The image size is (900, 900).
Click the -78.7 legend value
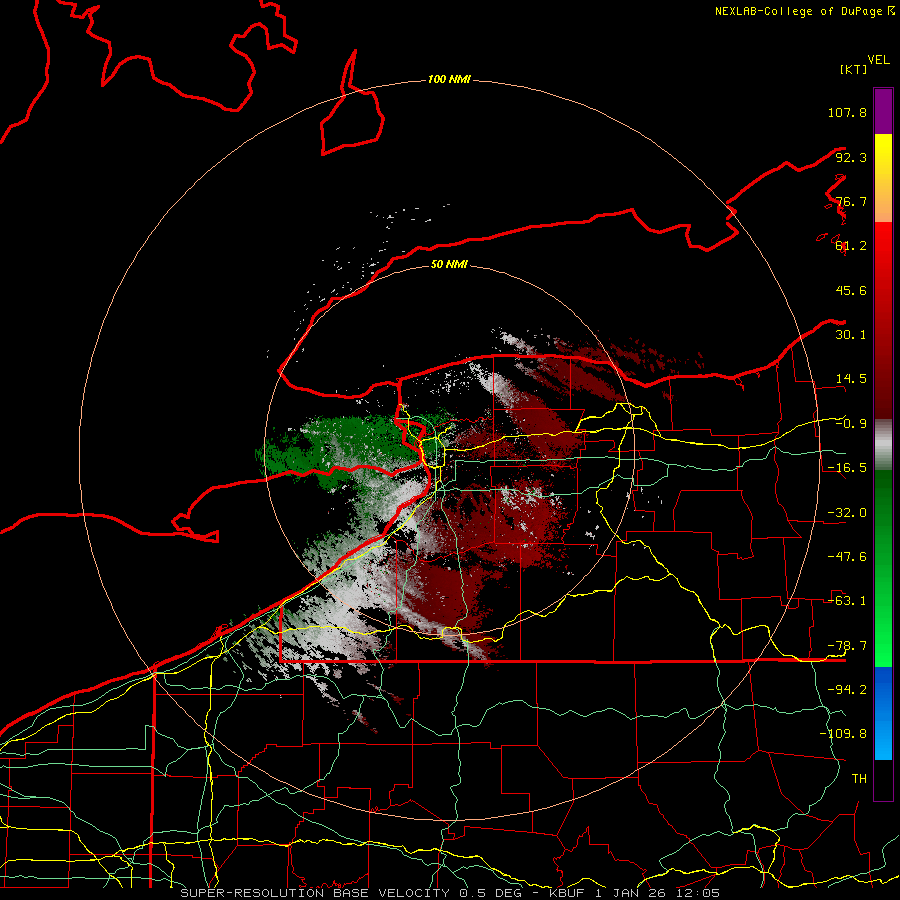pyautogui.click(x=847, y=646)
